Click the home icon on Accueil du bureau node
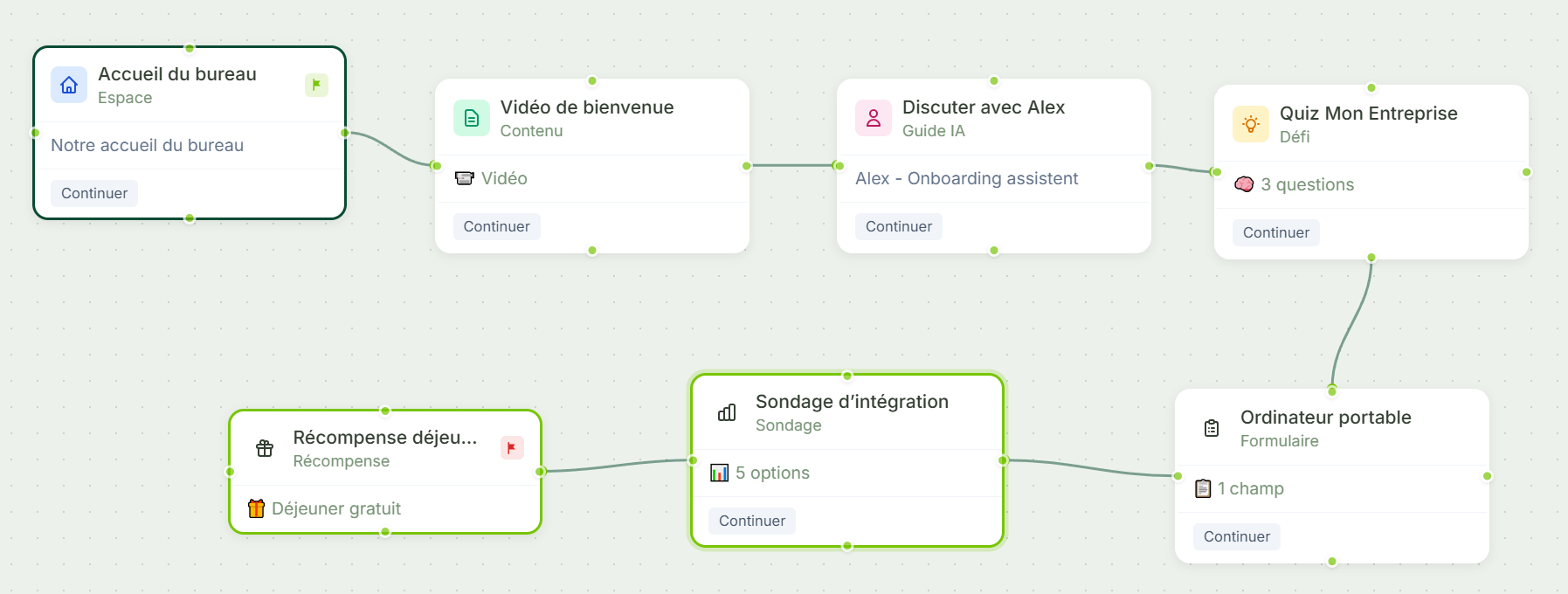Image resolution: width=1568 pixels, height=594 pixels. pos(69,85)
